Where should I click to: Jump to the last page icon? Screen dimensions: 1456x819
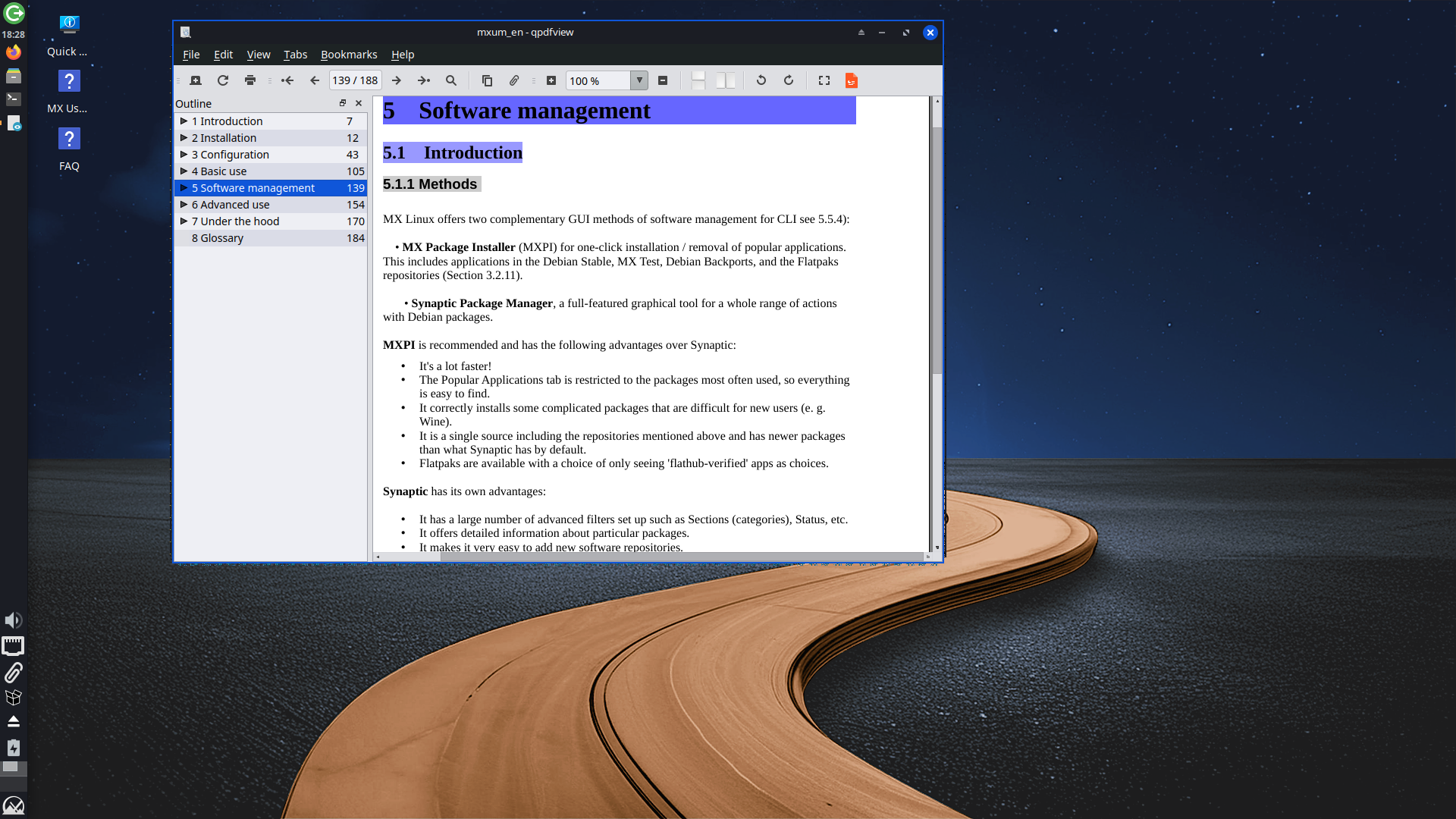[x=424, y=80]
